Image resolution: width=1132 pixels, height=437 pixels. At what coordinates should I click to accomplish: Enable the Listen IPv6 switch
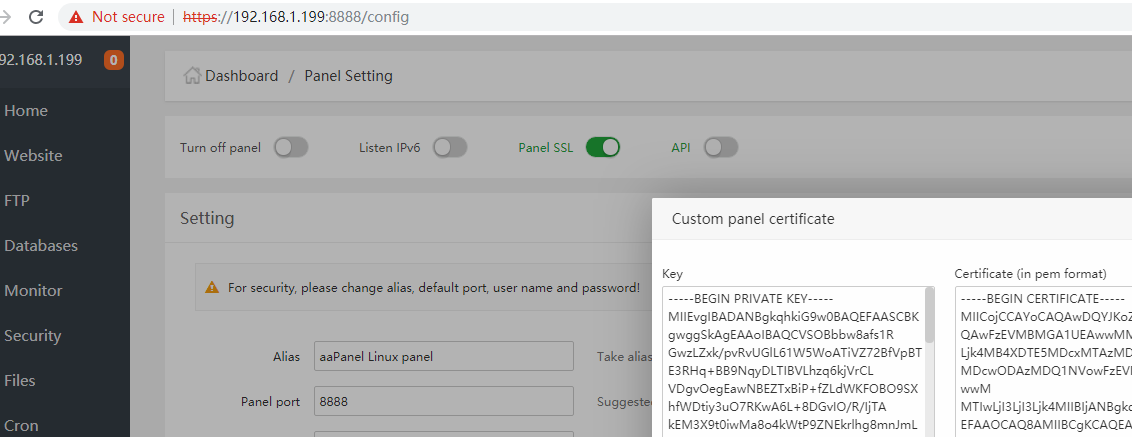click(x=450, y=148)
